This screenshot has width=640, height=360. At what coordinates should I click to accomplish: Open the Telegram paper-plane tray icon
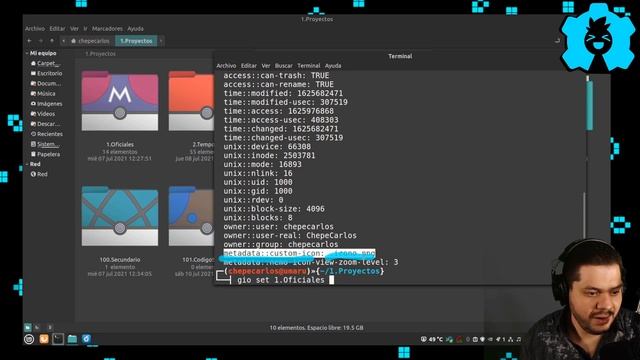point(498,339)
